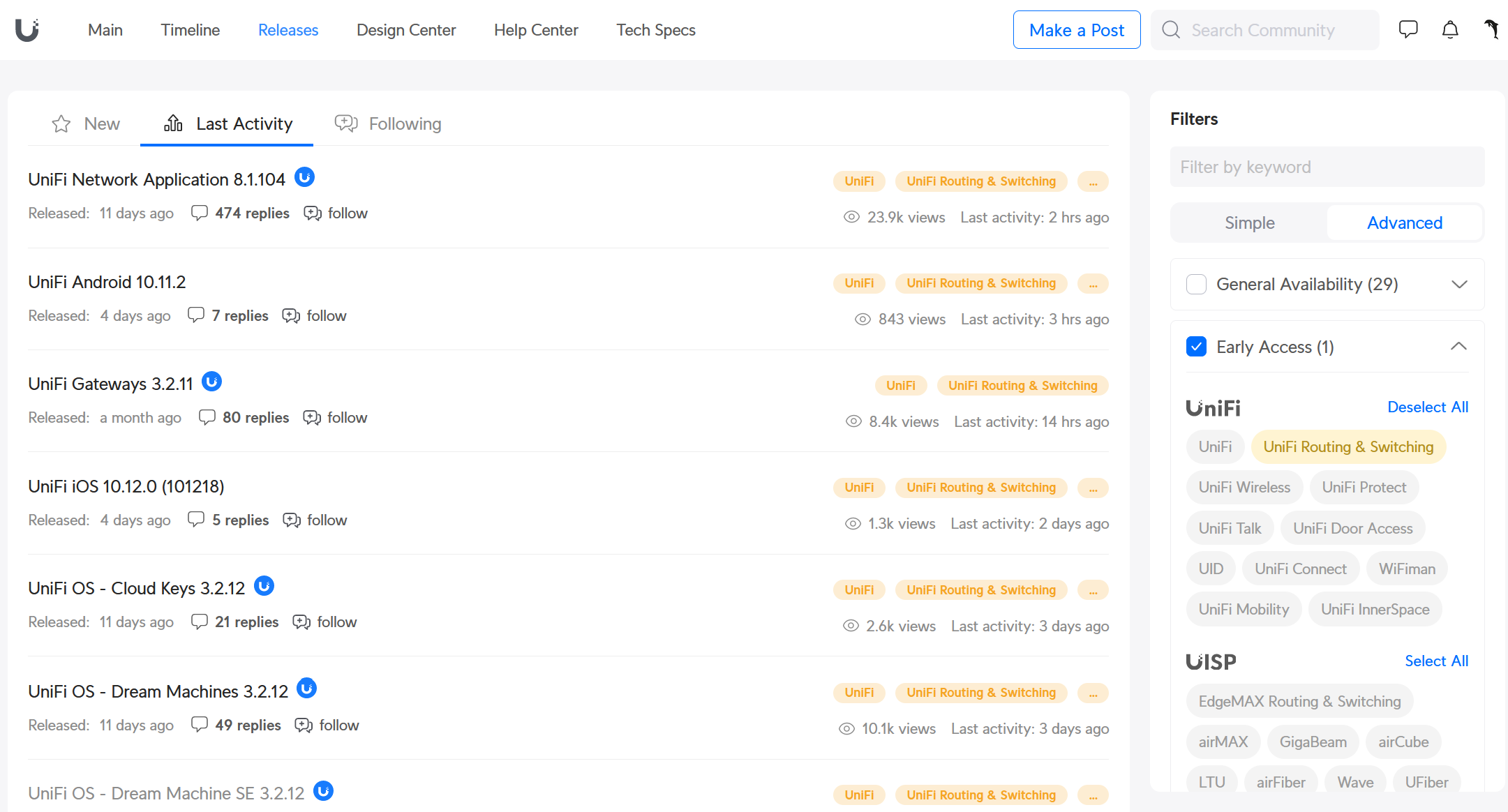
Task: Collapse the Early Access section chevron
Action: pos(1458,346)
